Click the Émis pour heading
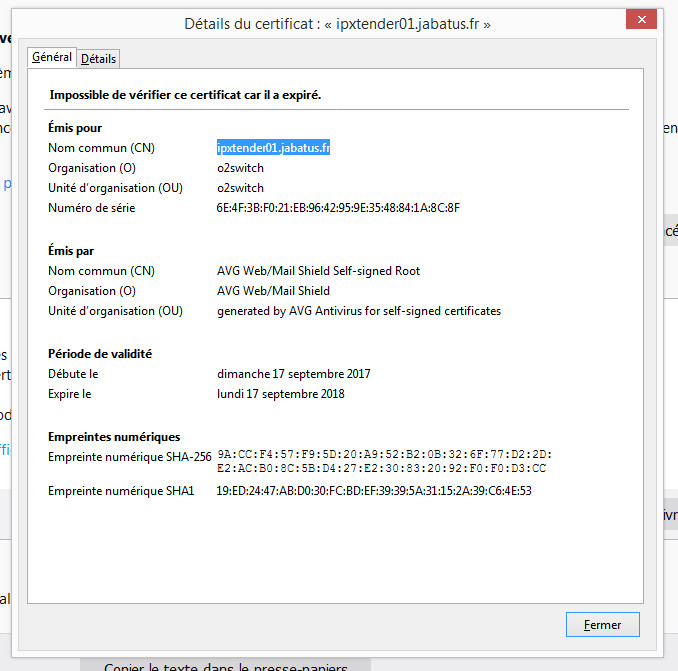 pyautogui.click(x=75, y=128)
